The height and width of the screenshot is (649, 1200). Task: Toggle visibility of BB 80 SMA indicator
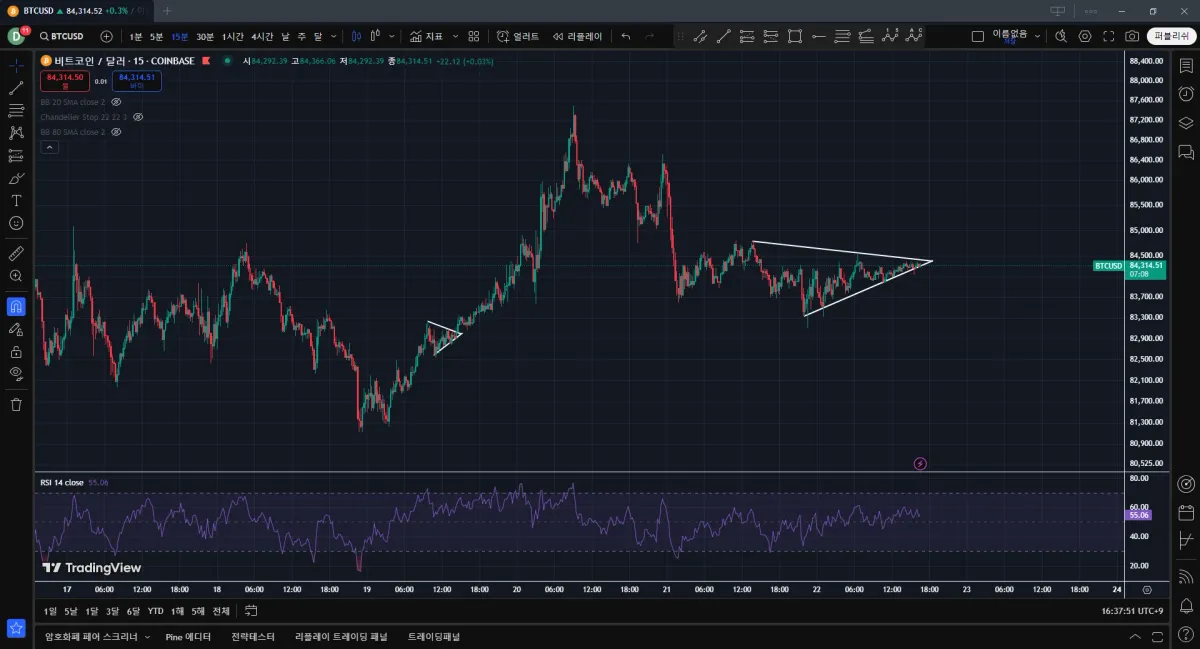[x=116, y=132]
